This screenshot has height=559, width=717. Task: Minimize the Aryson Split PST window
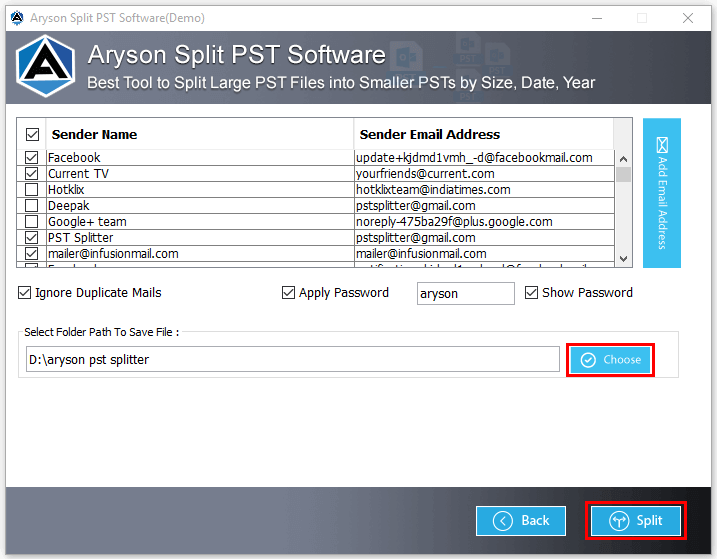point(597,18)
